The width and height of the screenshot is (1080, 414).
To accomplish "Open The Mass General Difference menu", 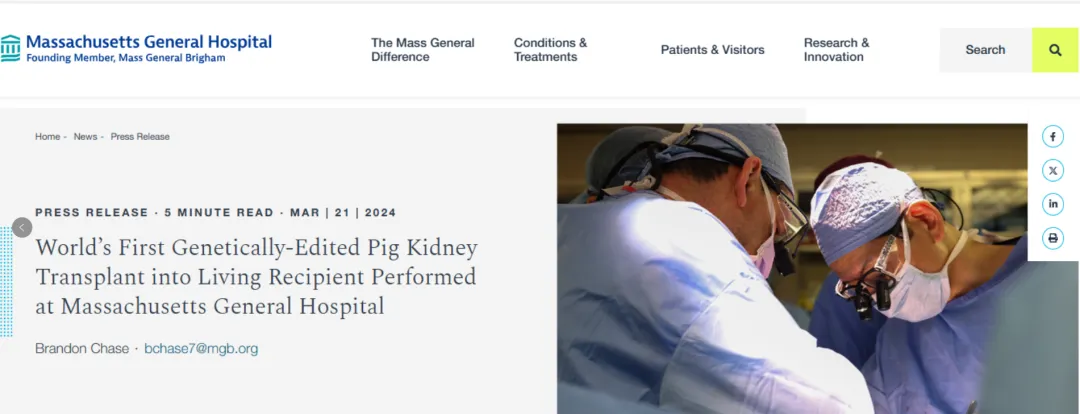I will [423, 50].
